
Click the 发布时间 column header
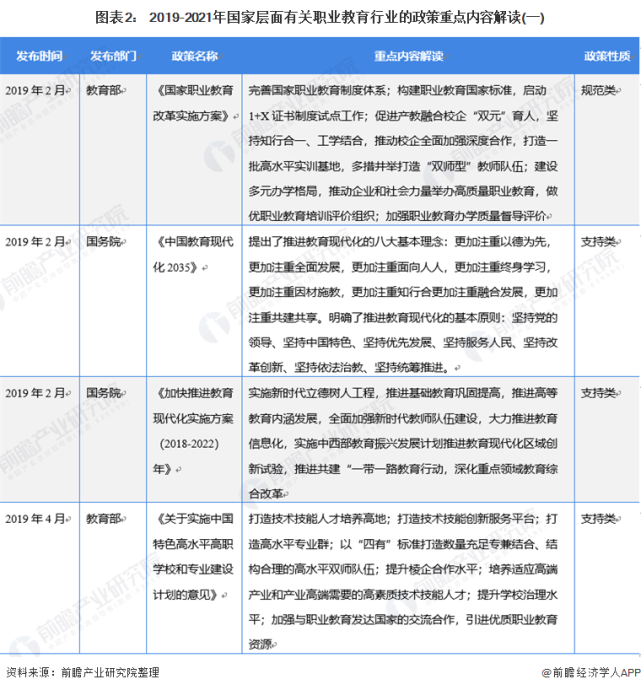(x=40, y=56)
